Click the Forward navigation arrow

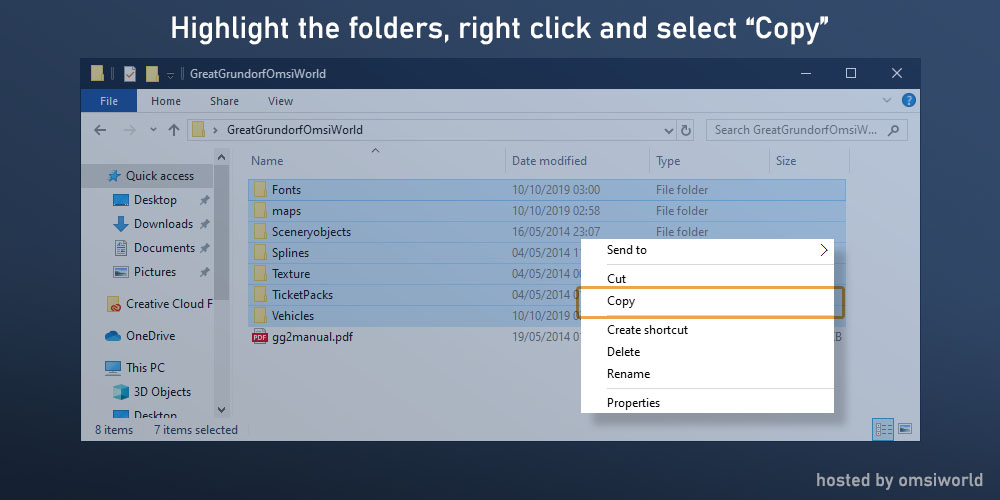click(129, 130)
